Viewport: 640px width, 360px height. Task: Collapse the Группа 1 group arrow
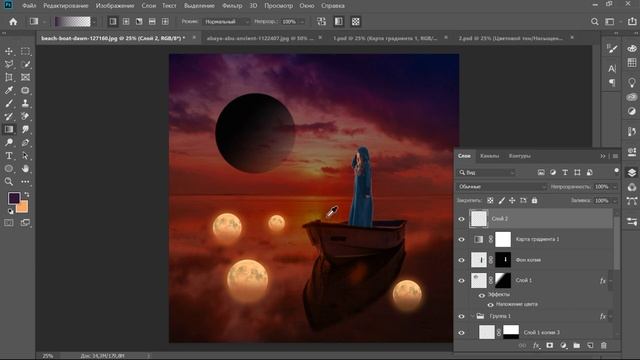pyautogui.click(x=472, y=316)
